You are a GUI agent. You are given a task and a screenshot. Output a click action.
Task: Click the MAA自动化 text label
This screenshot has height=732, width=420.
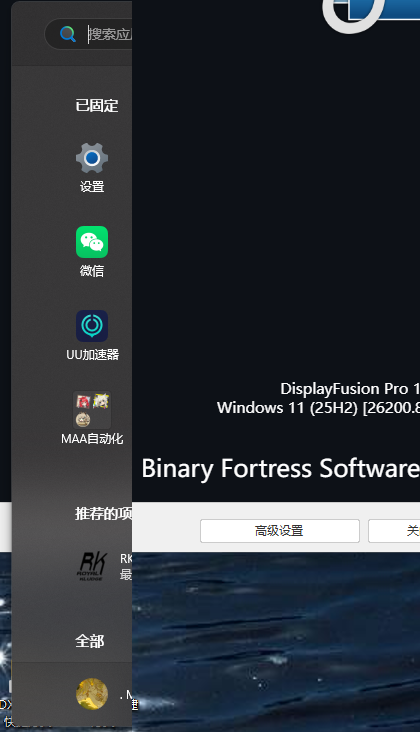click(92, 439)
